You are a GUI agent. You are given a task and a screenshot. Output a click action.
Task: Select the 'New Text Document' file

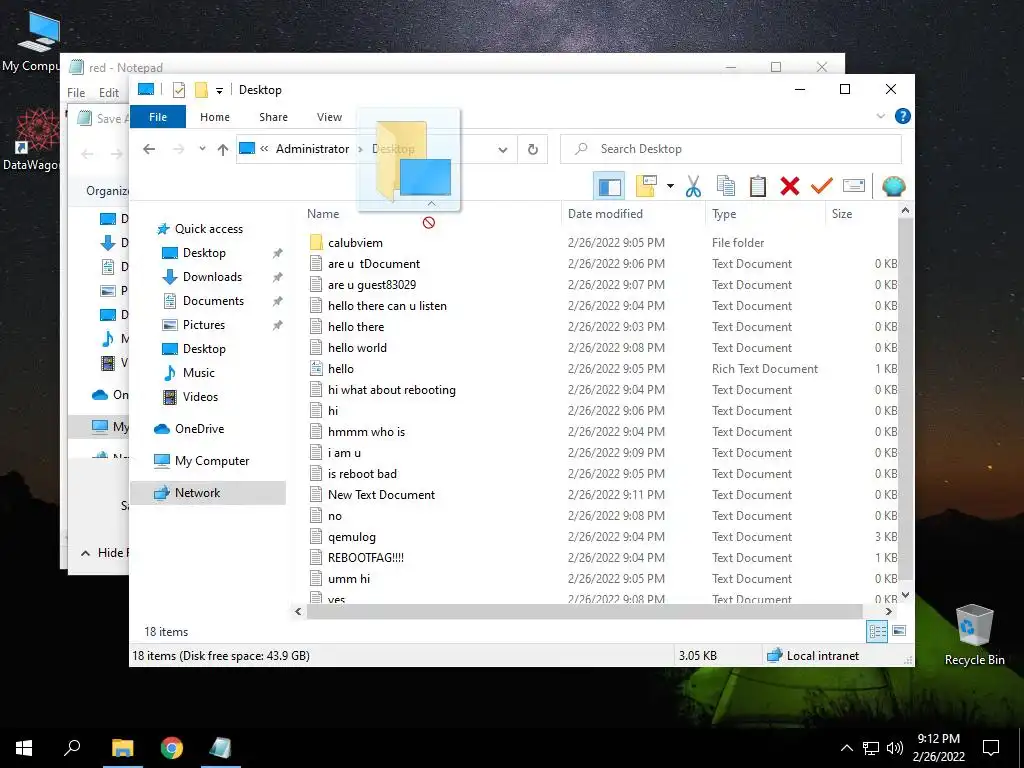point(381,495)
